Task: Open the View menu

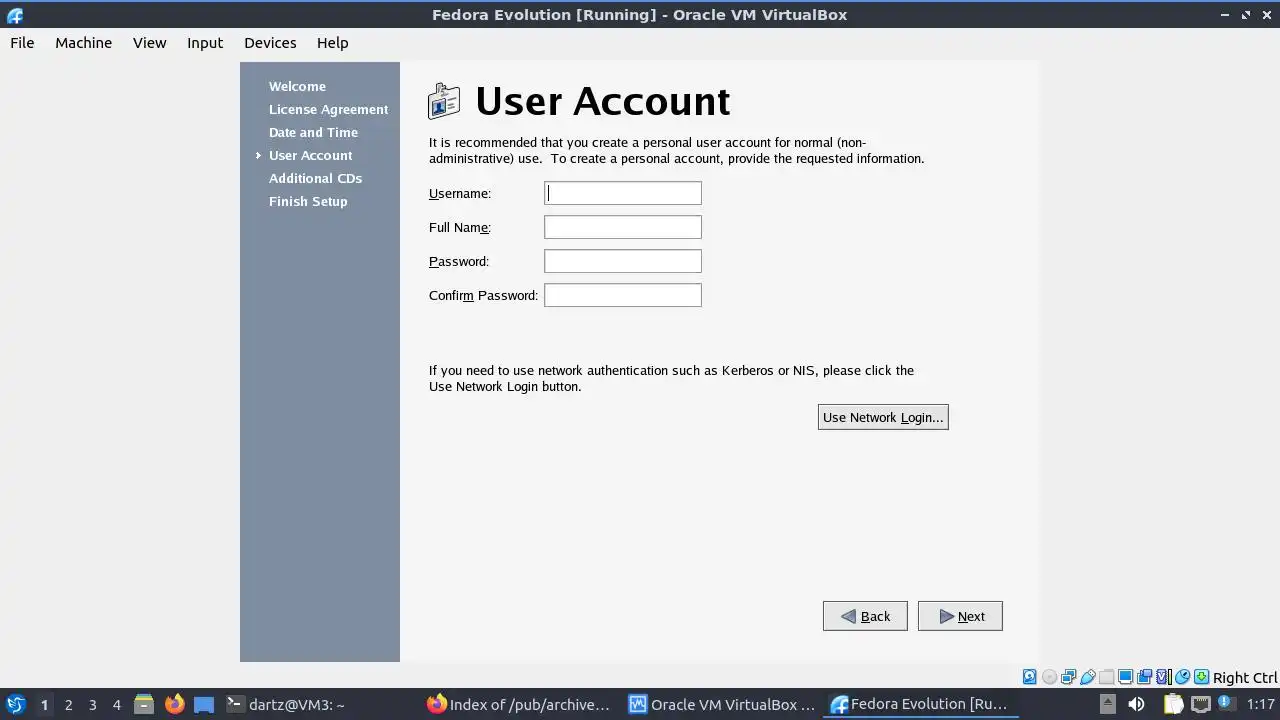Action: point(149,43)
